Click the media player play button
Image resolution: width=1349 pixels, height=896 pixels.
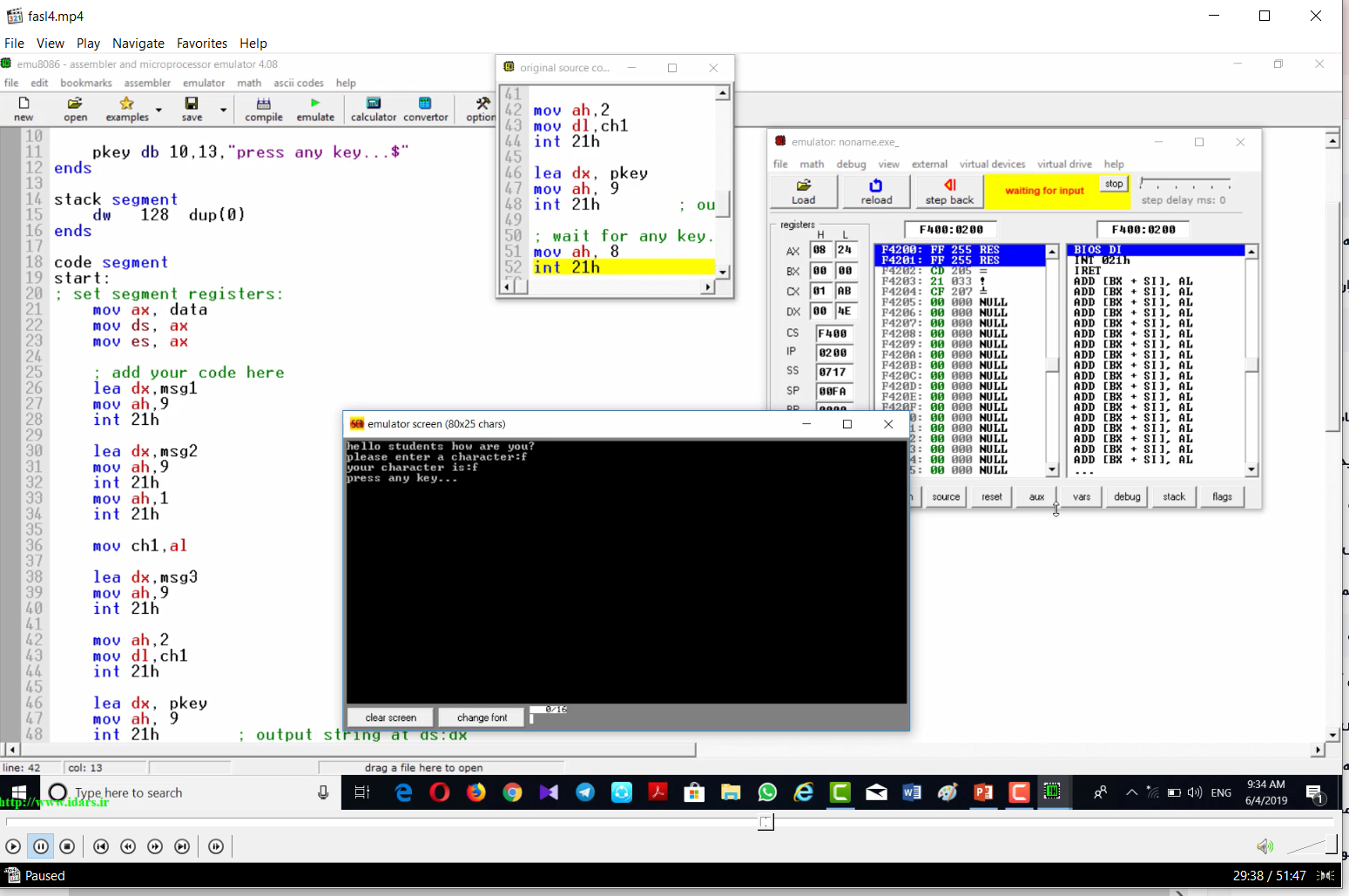pyautogui.click(x=13, y=846)
